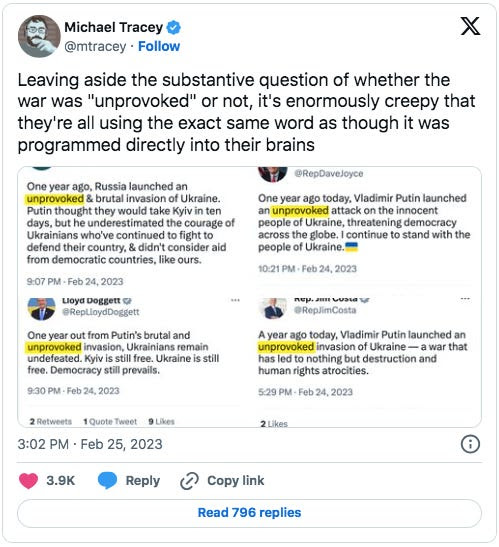Click the 3:02 PM Feb 25 timestamp

click(90, 444)
